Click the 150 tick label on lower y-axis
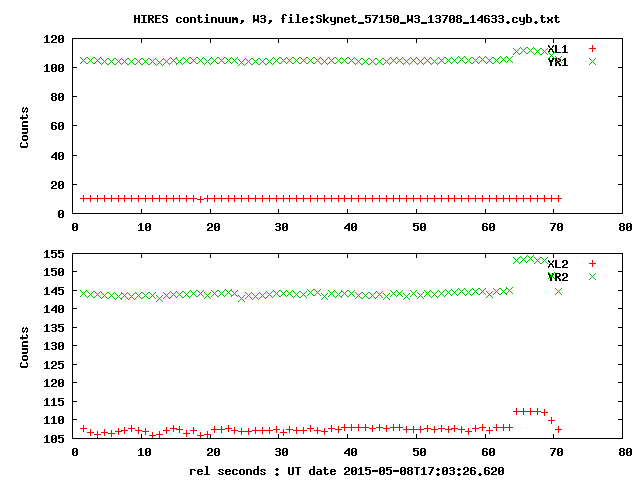The height and width of the screenshot is (480, 640). (x=54, y=272)
